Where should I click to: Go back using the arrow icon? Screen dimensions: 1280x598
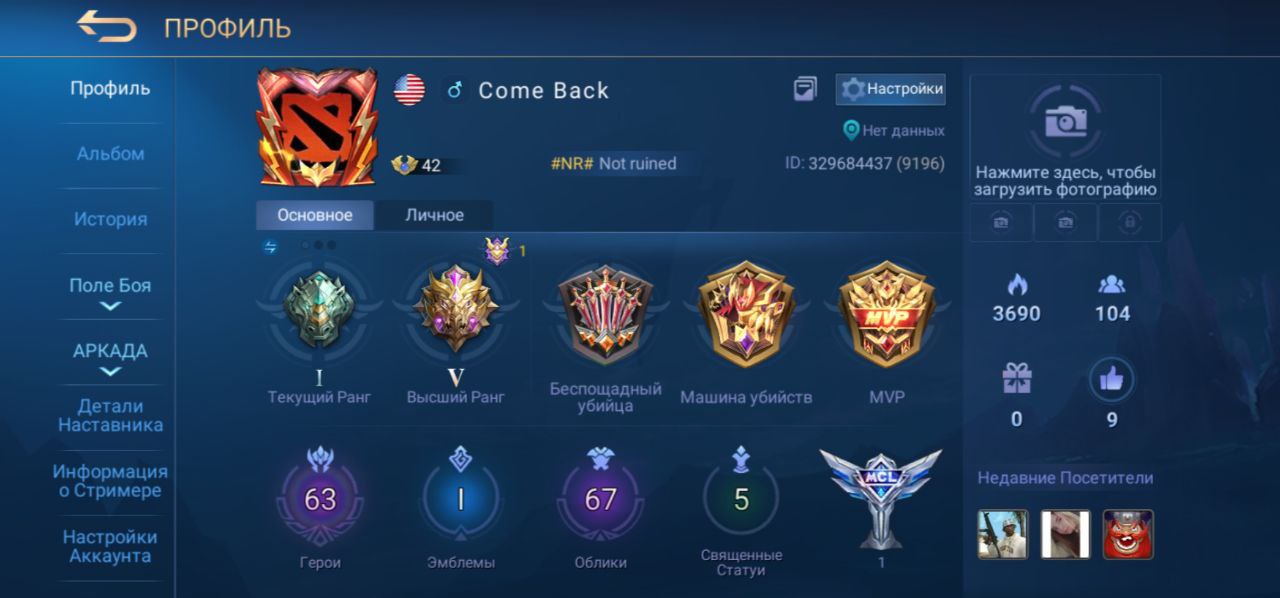(x=106, y=27)
